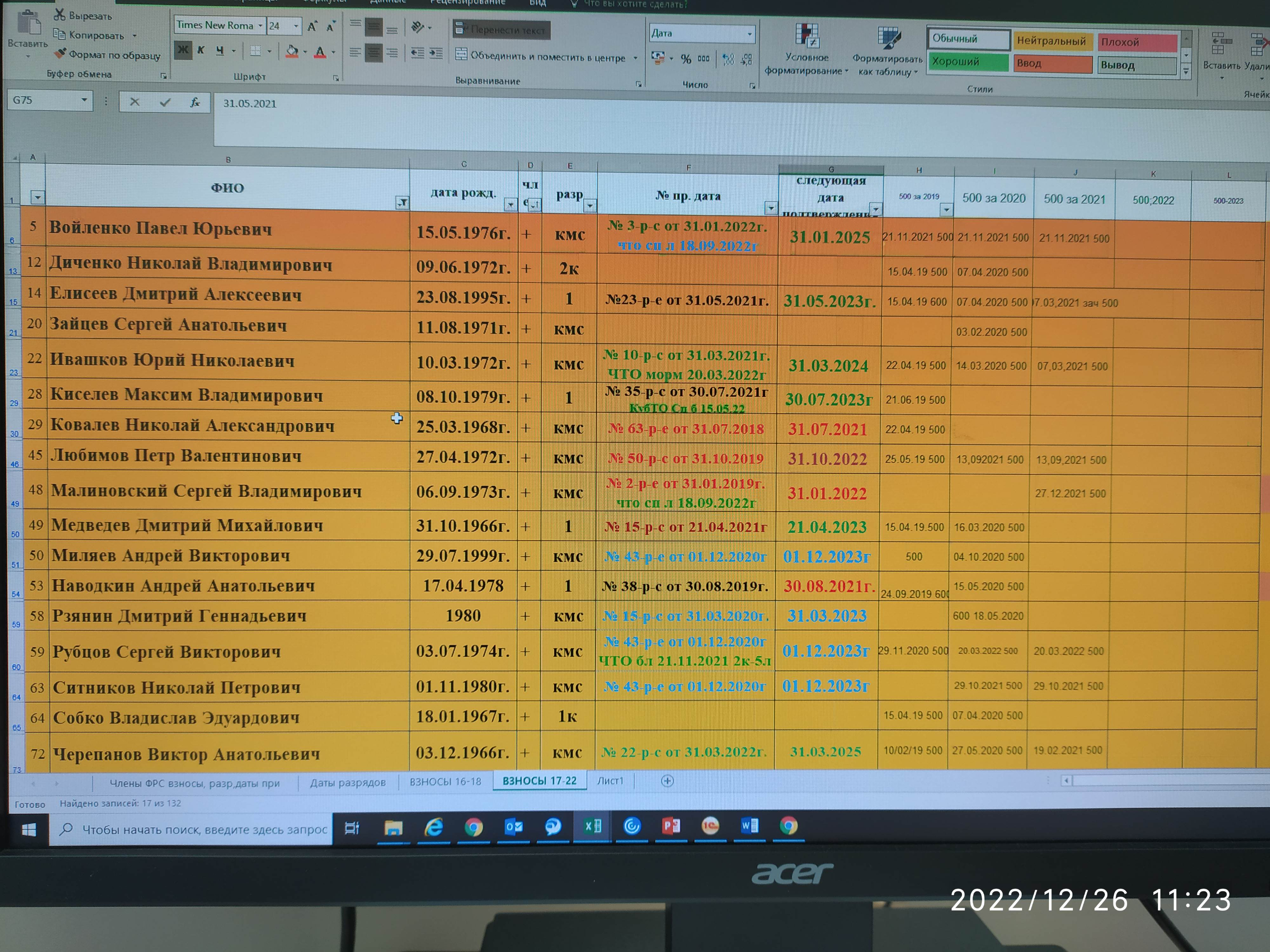This screenshot has height=952, width=1270.
Task: Decrease the indent in Alignment group
Action: pyautogui.click(x=417, y=54)
